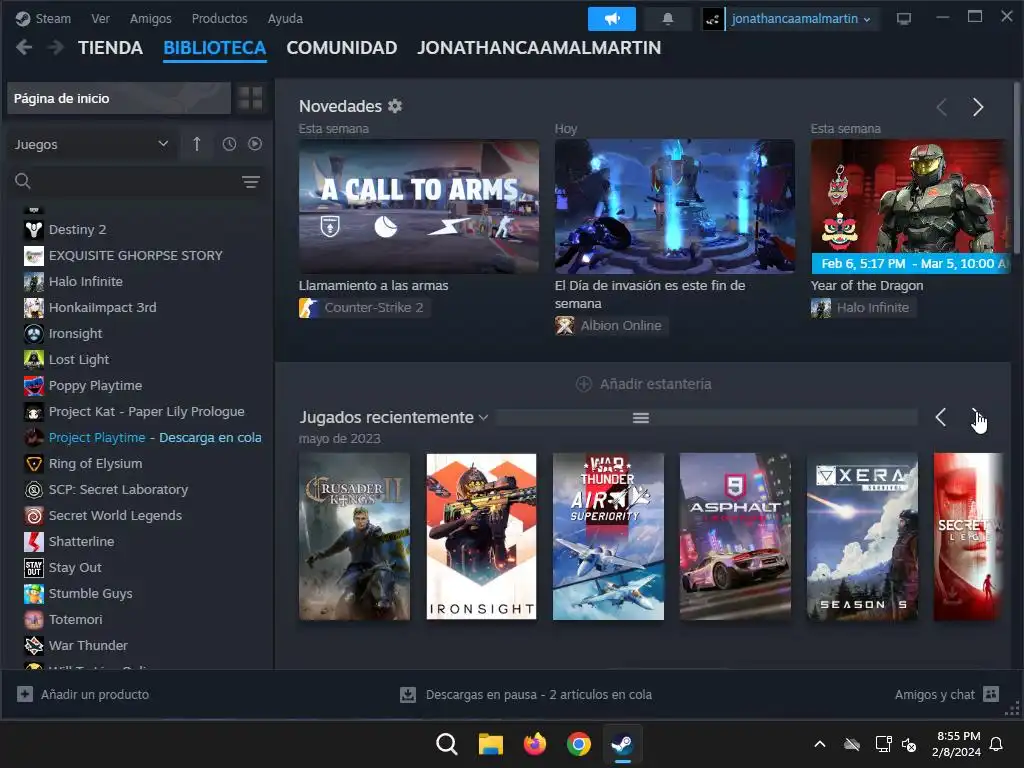1024x768 pixels.
Task: Open the Xera Survival cover art
Action: coord(862,537)
